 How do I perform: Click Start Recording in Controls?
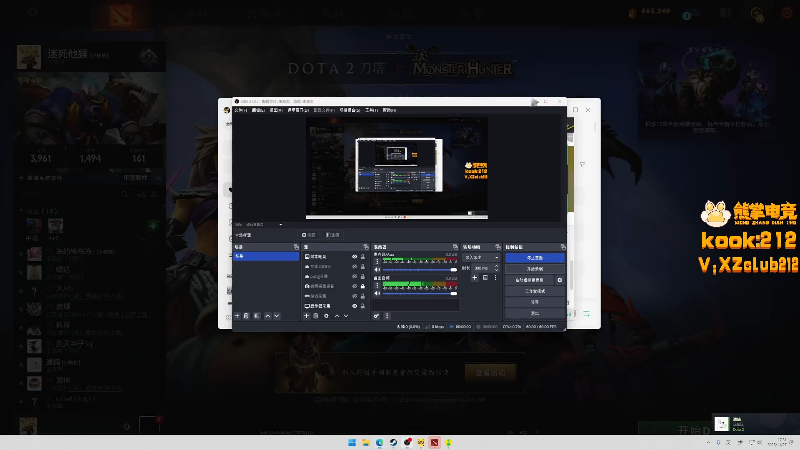(535, 269)
